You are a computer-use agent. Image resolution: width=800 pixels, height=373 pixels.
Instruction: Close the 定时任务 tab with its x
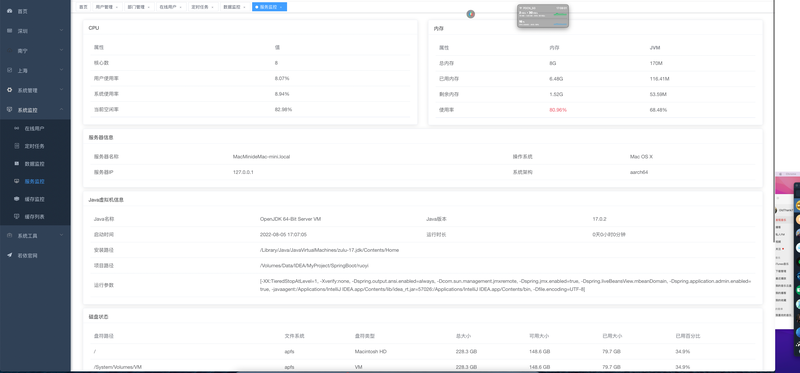[213, 7]
